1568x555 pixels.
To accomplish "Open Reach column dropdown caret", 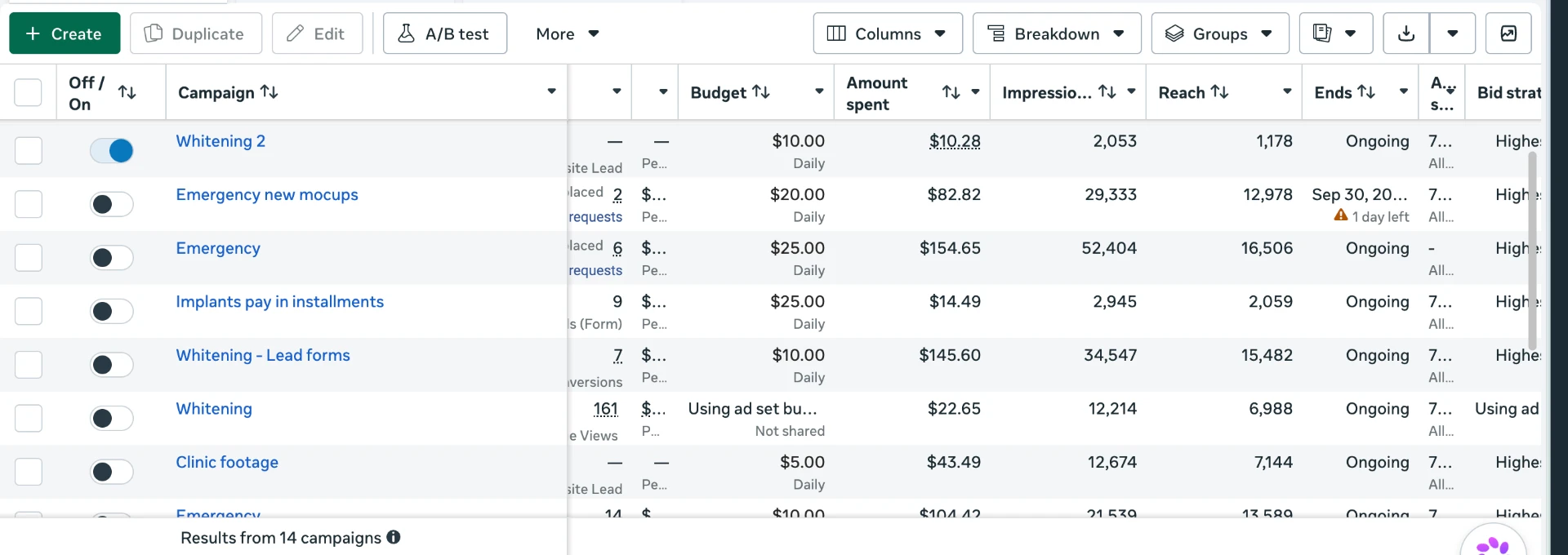I will click(x=1287, y=91).
